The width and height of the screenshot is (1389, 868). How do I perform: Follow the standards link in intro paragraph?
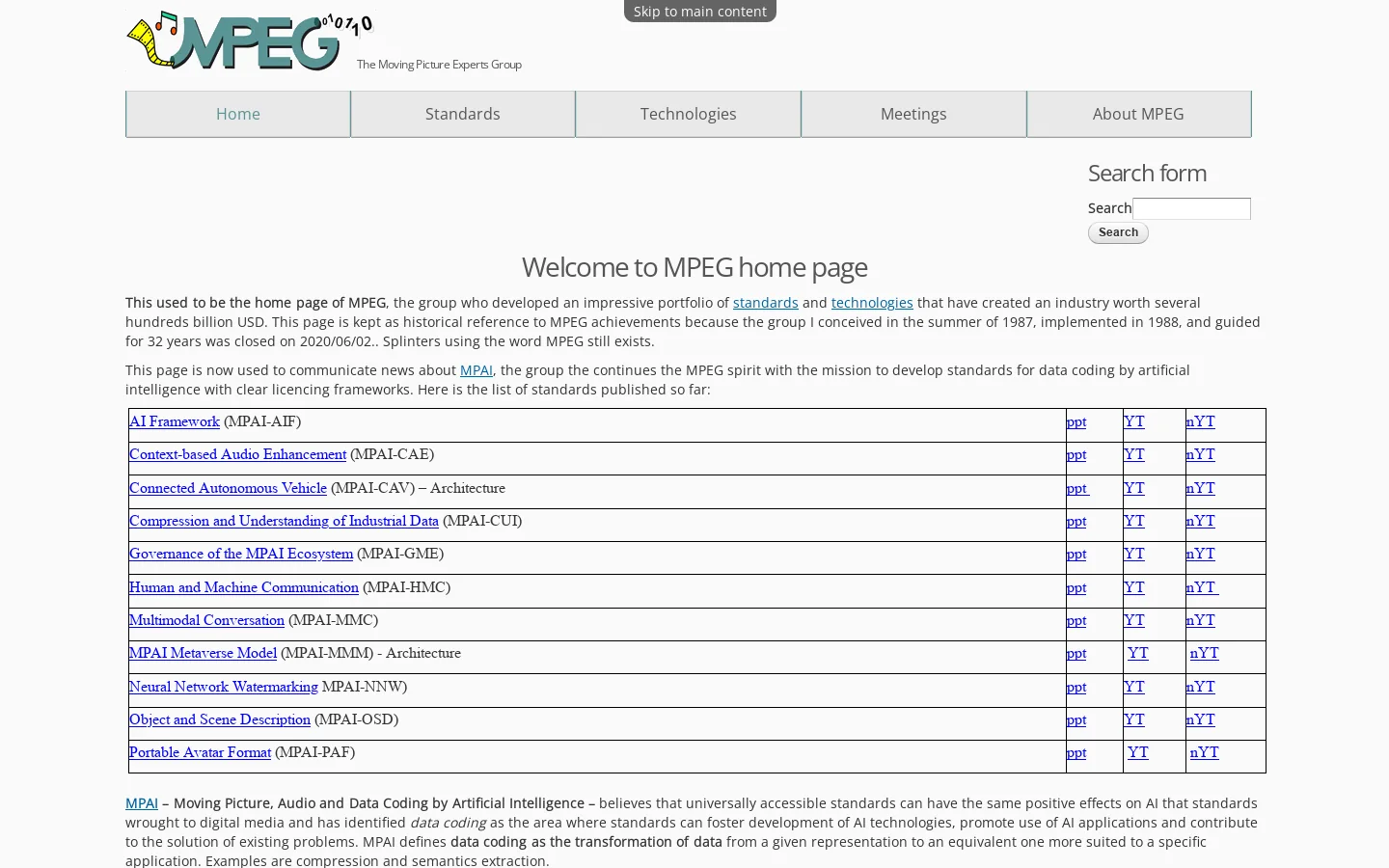[x=766, y=303]
